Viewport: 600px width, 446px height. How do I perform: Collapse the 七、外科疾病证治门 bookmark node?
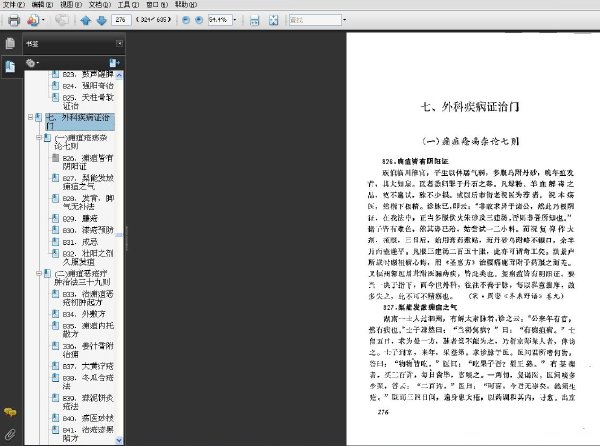[30, 117]
